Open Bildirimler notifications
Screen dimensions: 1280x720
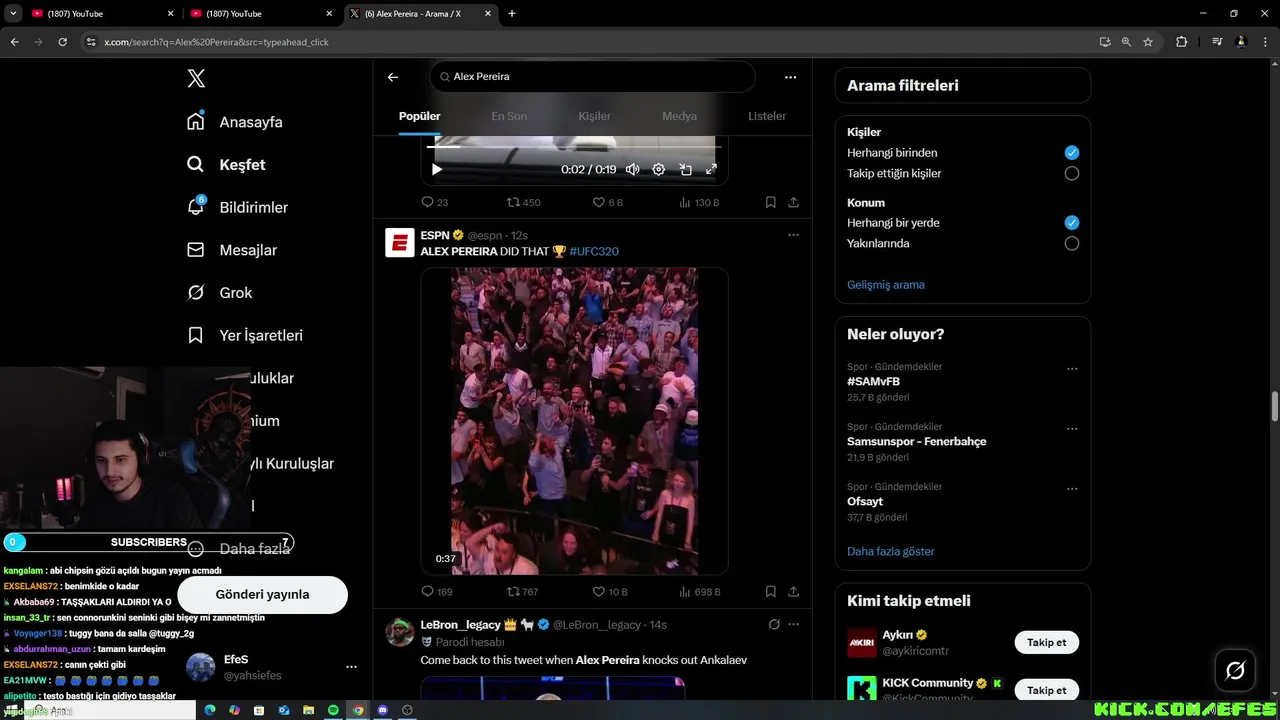pos(237,207)
